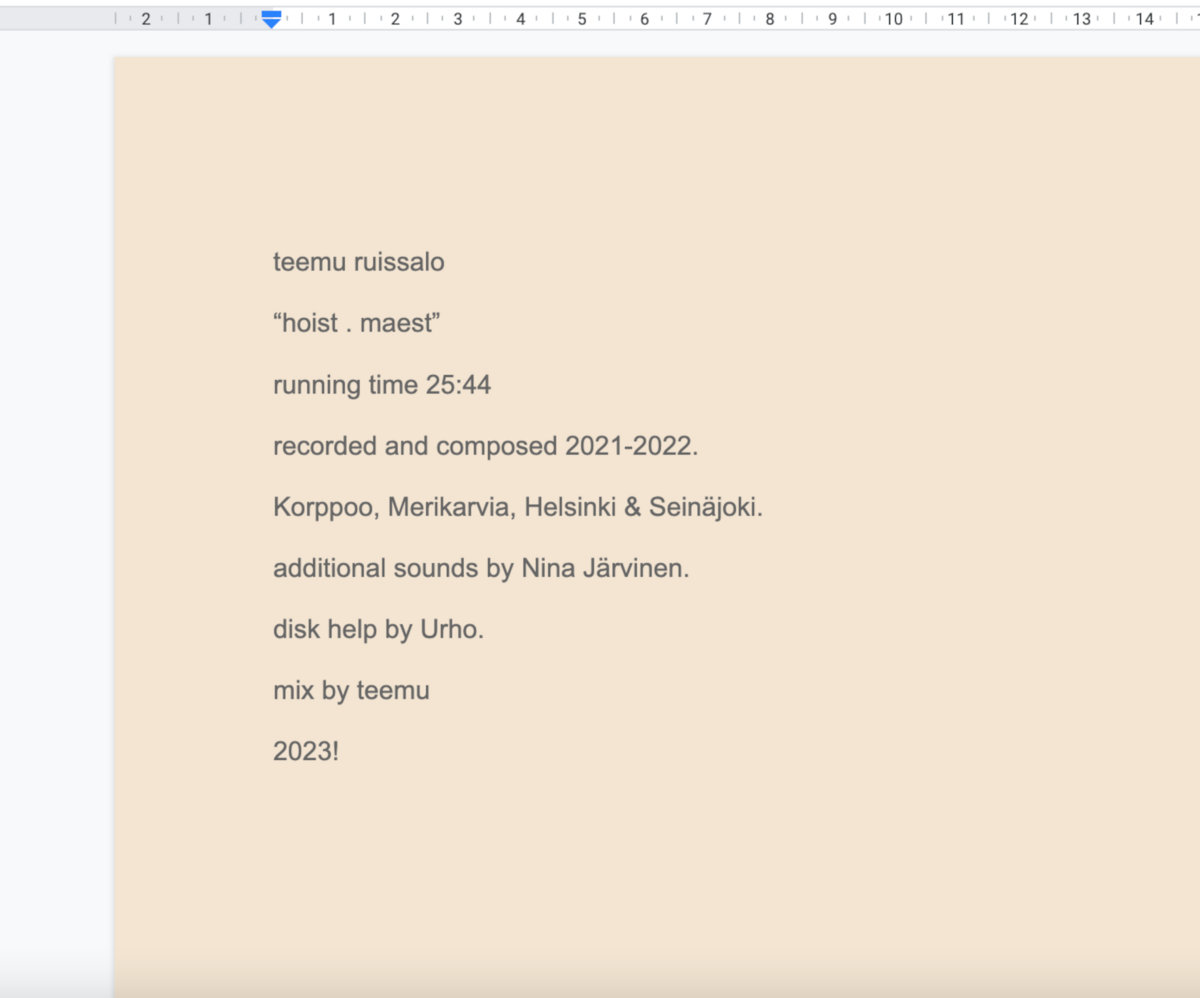Click the "2023!" text at the bottom

pyautogui.click(x=305, y=752)
